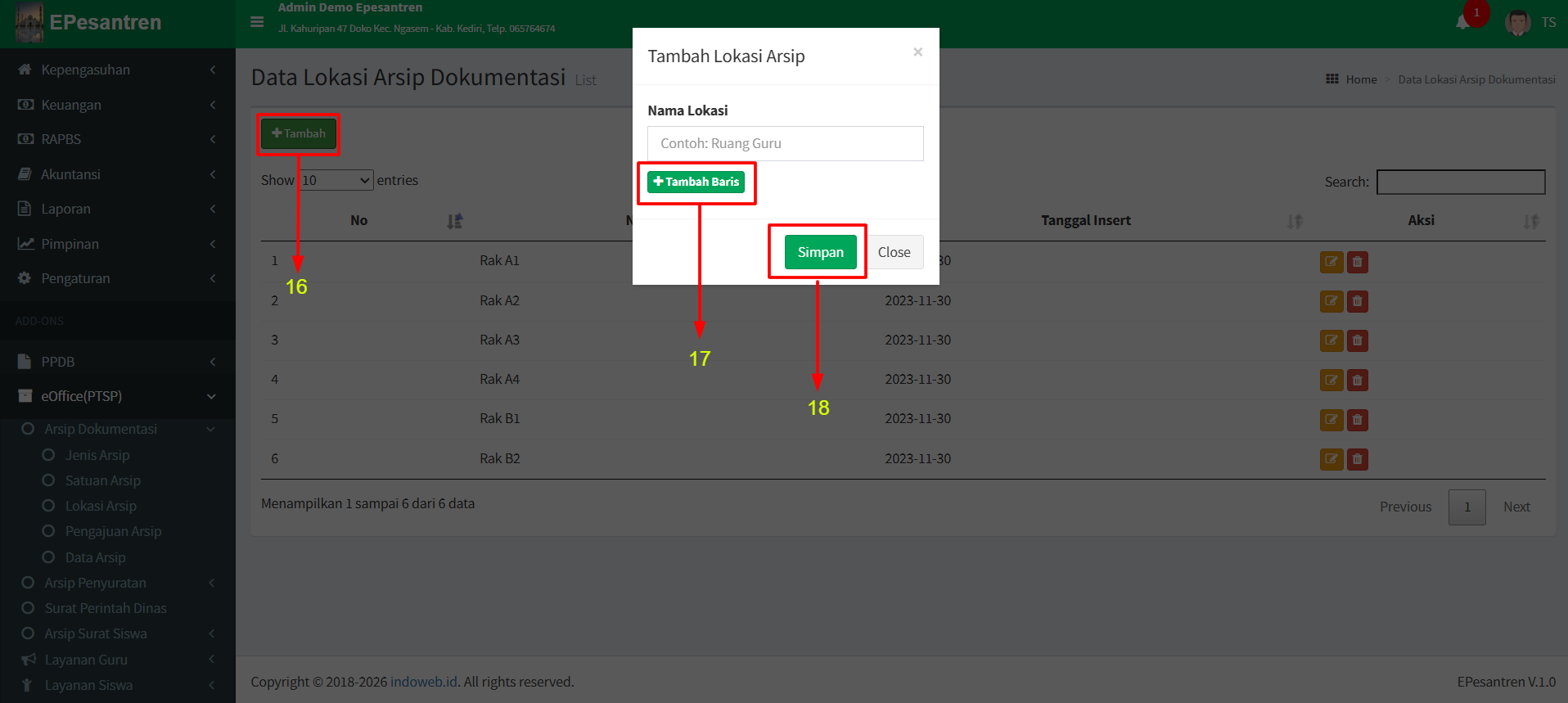Click the Nama Lokasi input field

click(x=785, y=143)
